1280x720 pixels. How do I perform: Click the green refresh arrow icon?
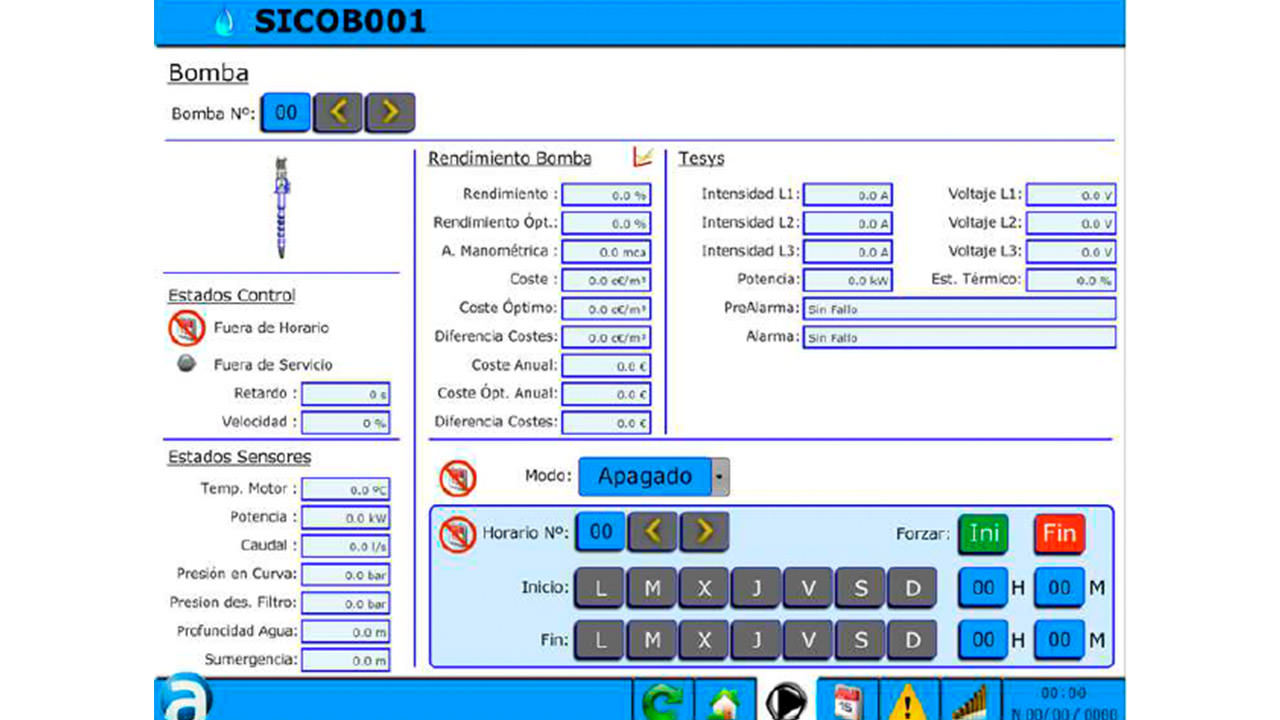(662, 701)
